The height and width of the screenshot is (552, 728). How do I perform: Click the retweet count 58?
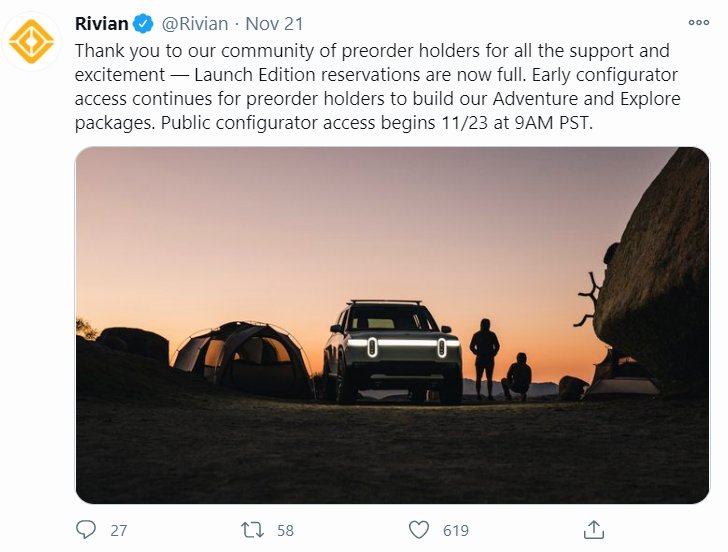[x=286, y=530]
